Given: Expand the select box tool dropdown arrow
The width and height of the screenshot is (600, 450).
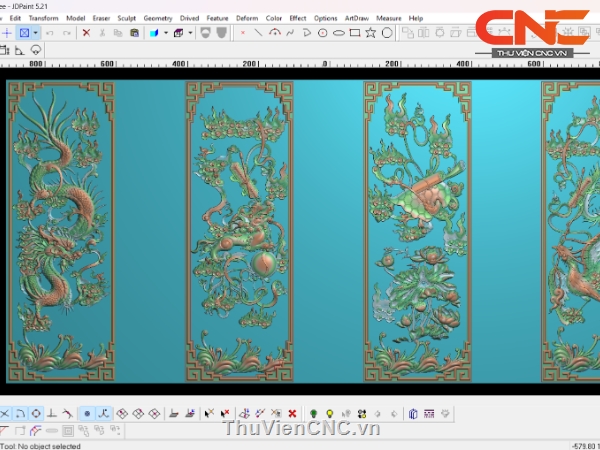Looking at the screenshot, I should pos(36,33).
